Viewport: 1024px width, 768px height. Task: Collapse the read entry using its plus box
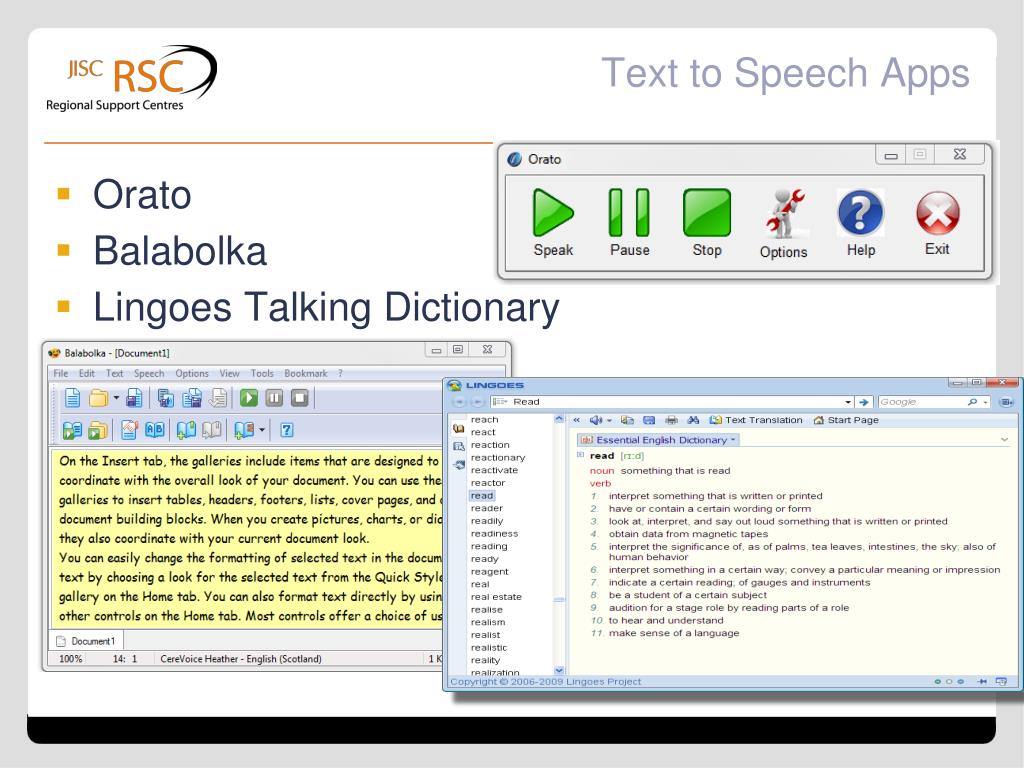580,455
